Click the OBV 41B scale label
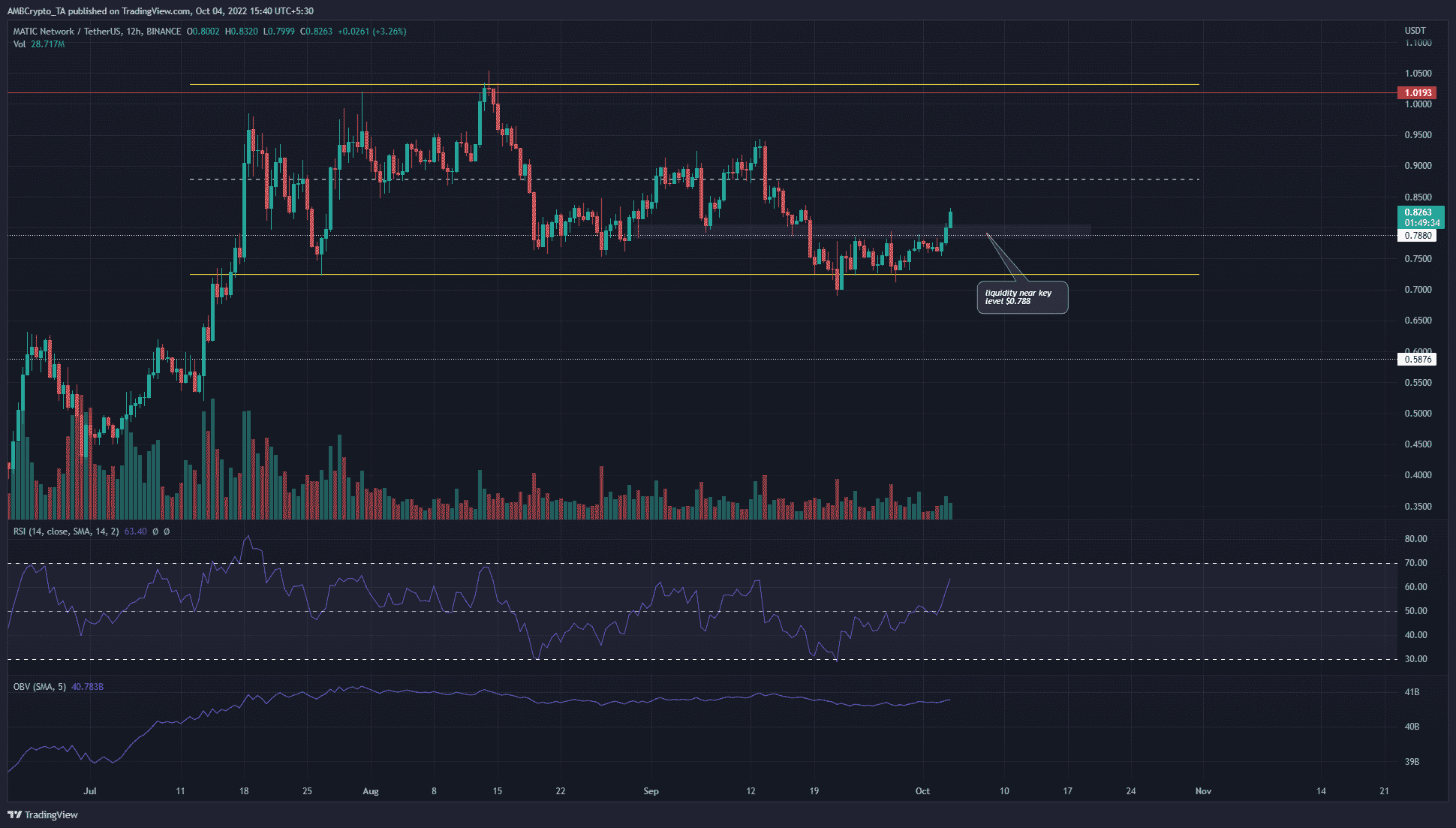The image size is (1456, 828). (x=1412, y=692)
